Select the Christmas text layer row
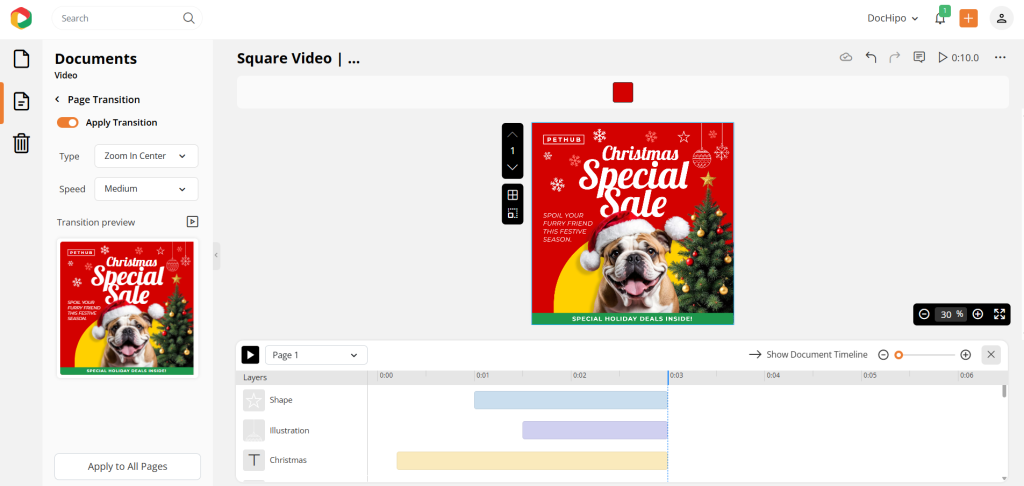This screenshot has width=1024, height=486. click(302, 460)
